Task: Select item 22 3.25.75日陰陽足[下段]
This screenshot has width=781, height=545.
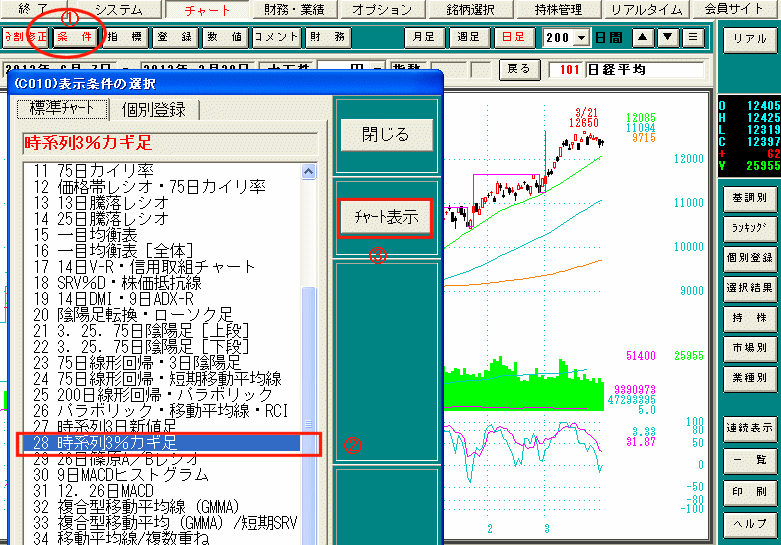Action: (162, 347)
